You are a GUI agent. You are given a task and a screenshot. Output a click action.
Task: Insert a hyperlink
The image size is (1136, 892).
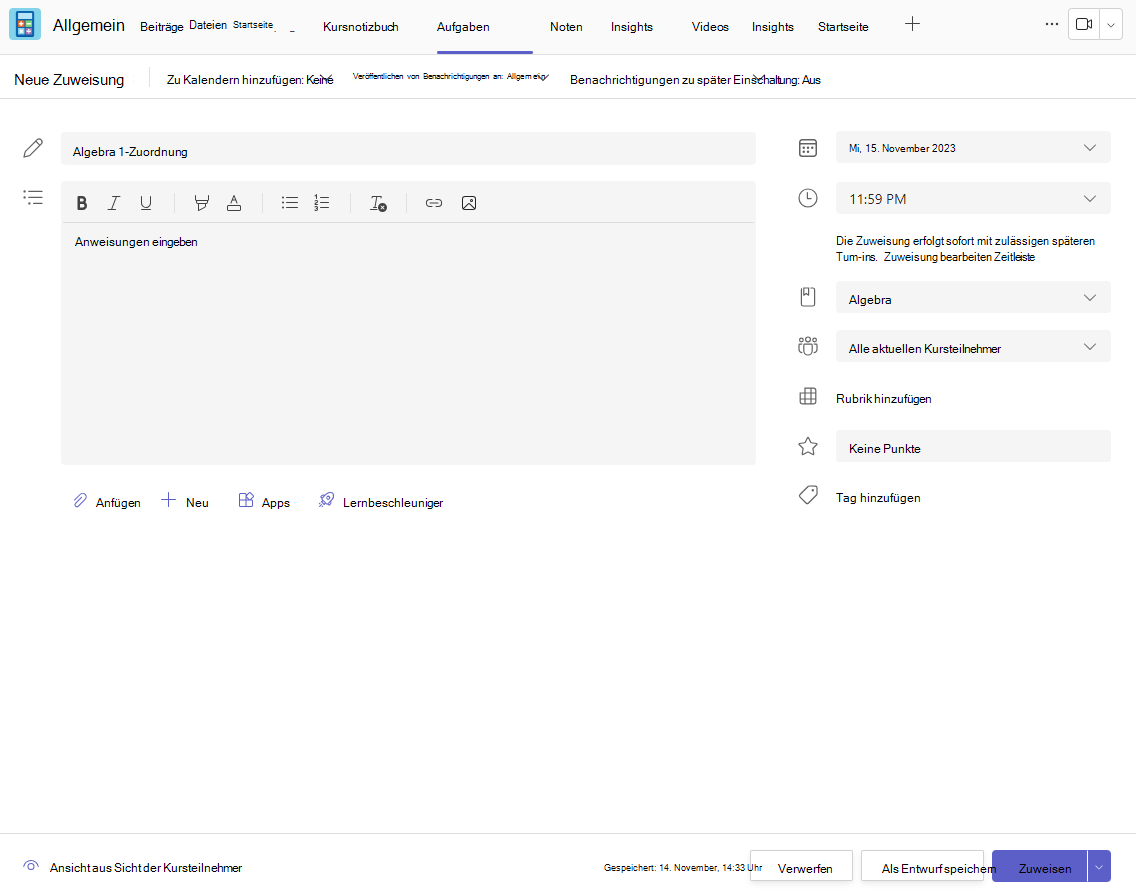(433, 203)
